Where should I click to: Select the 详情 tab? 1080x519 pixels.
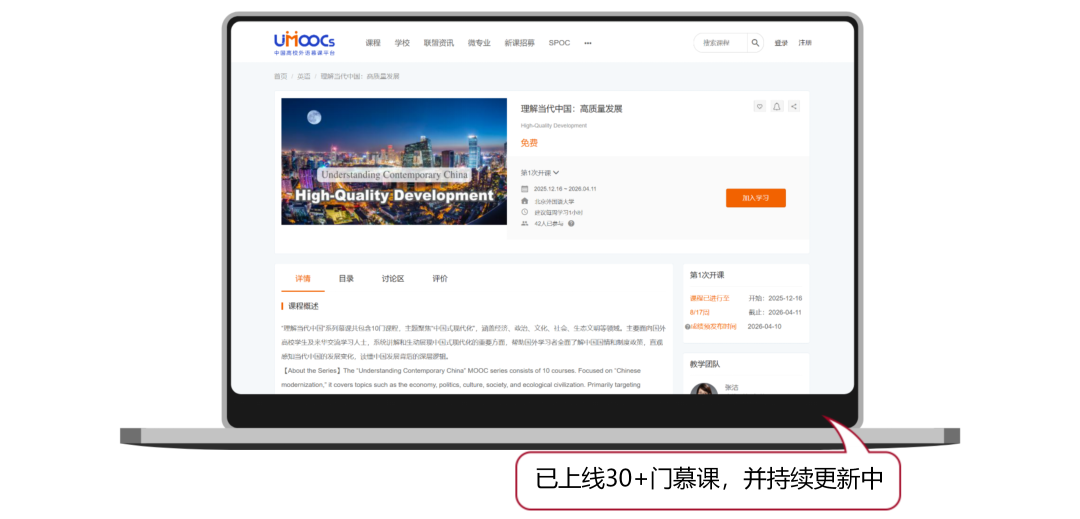(303, 279)
